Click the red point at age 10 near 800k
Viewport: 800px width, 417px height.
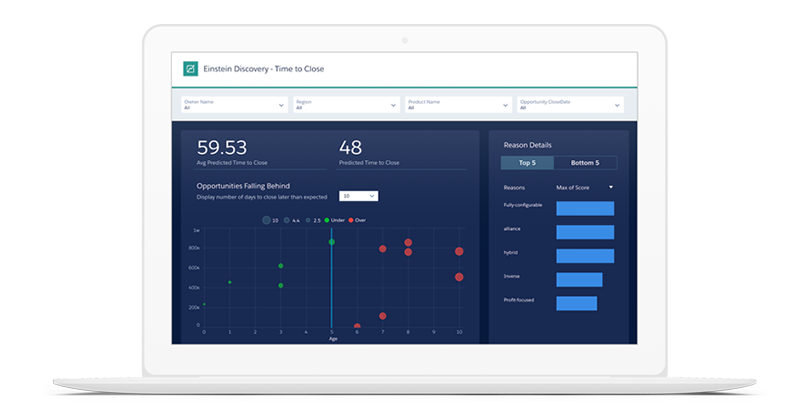pos(459,251)
